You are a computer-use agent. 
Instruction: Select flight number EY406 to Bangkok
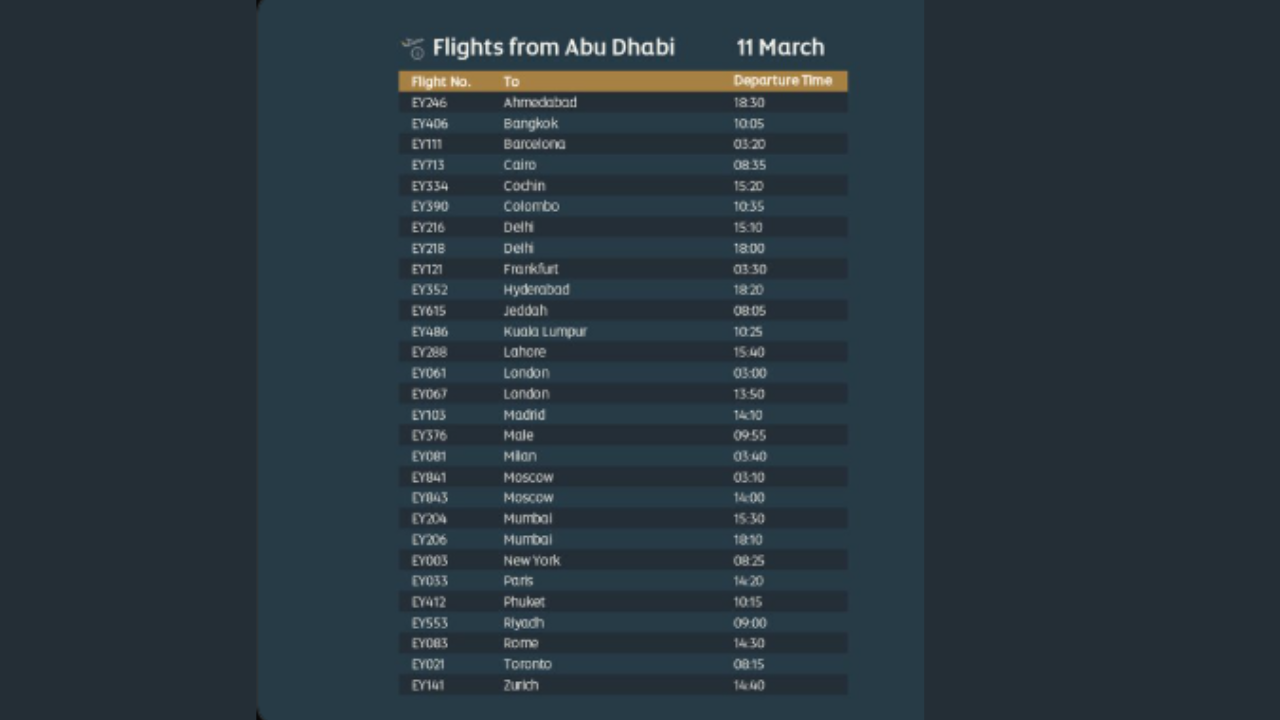click(430, 124)
